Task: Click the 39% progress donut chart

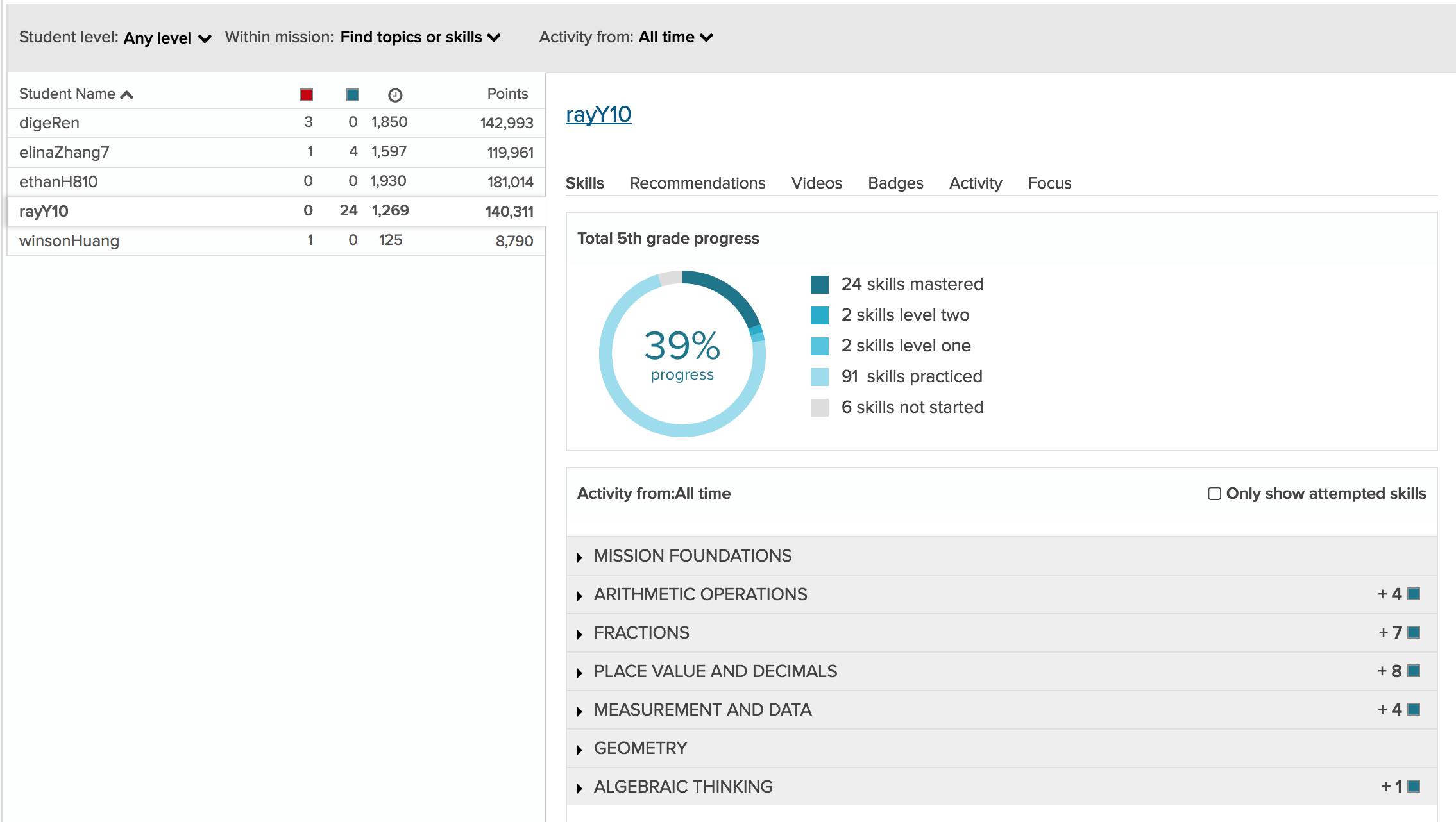Action: tap(682, 354)
